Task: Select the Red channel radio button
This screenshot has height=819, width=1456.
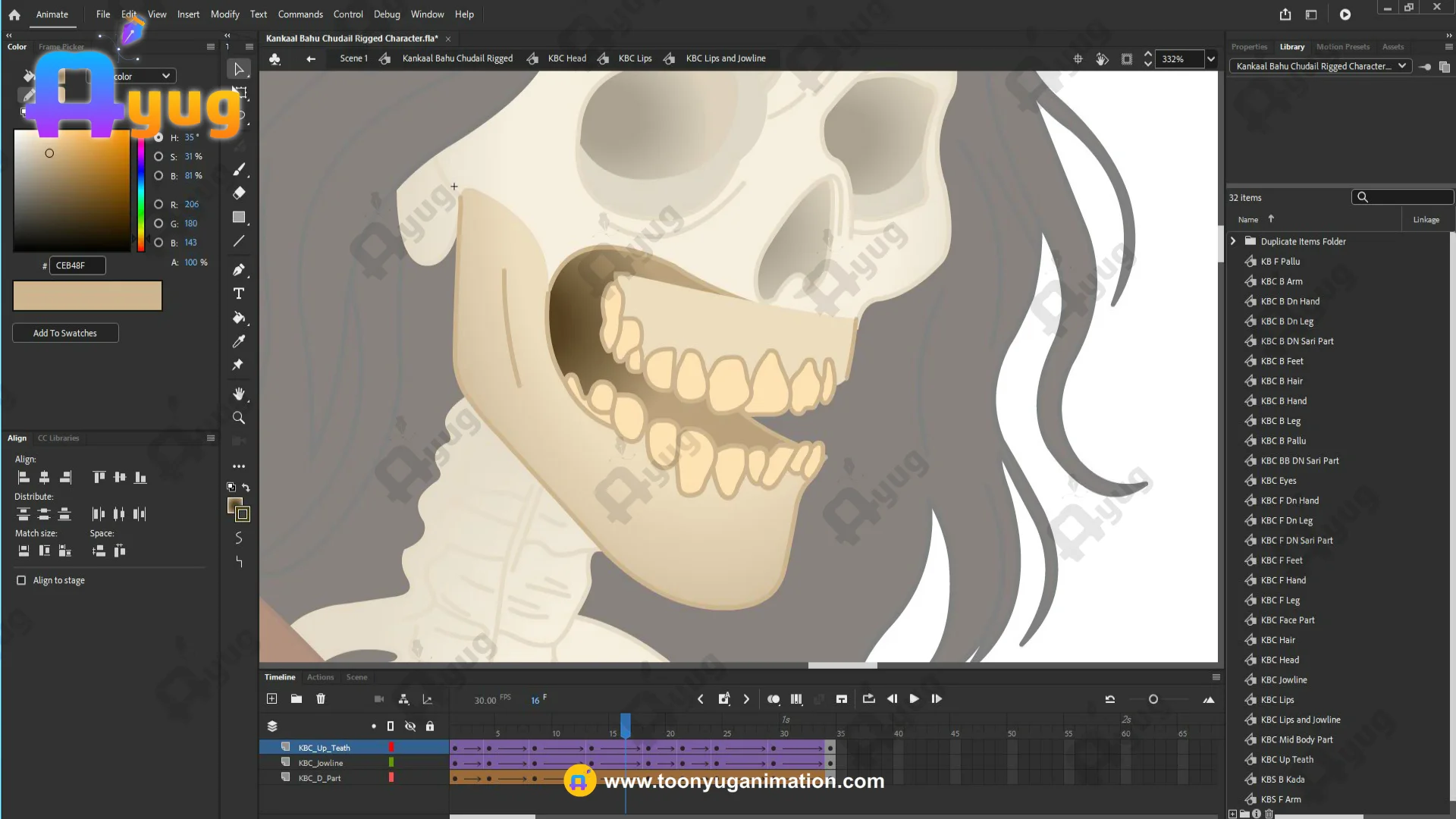Action: [x=158, y=204]
